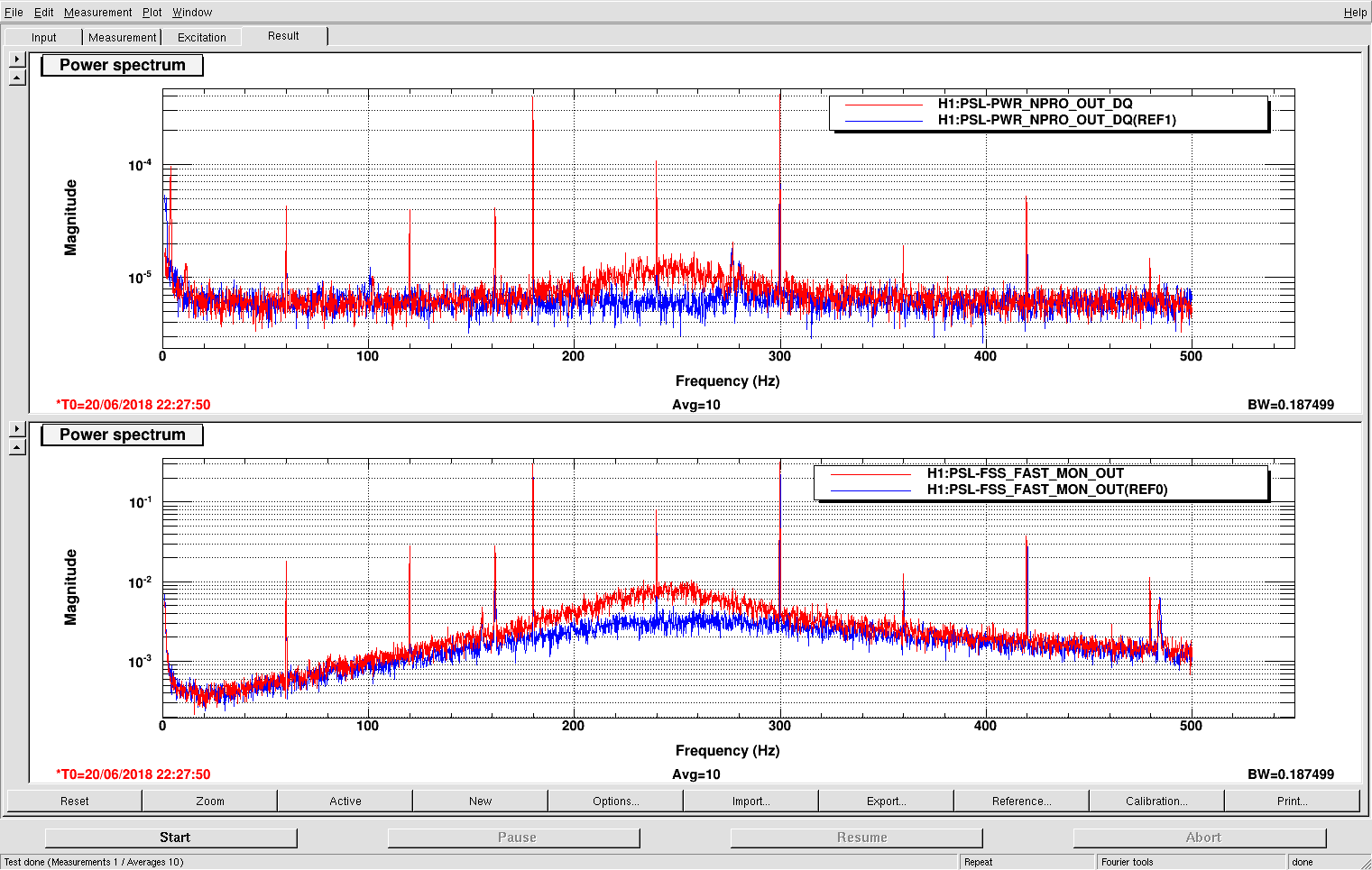The width and height of the screenshot is (1372, 870).
Task: Click the Export... button
Action: (886, 801)
